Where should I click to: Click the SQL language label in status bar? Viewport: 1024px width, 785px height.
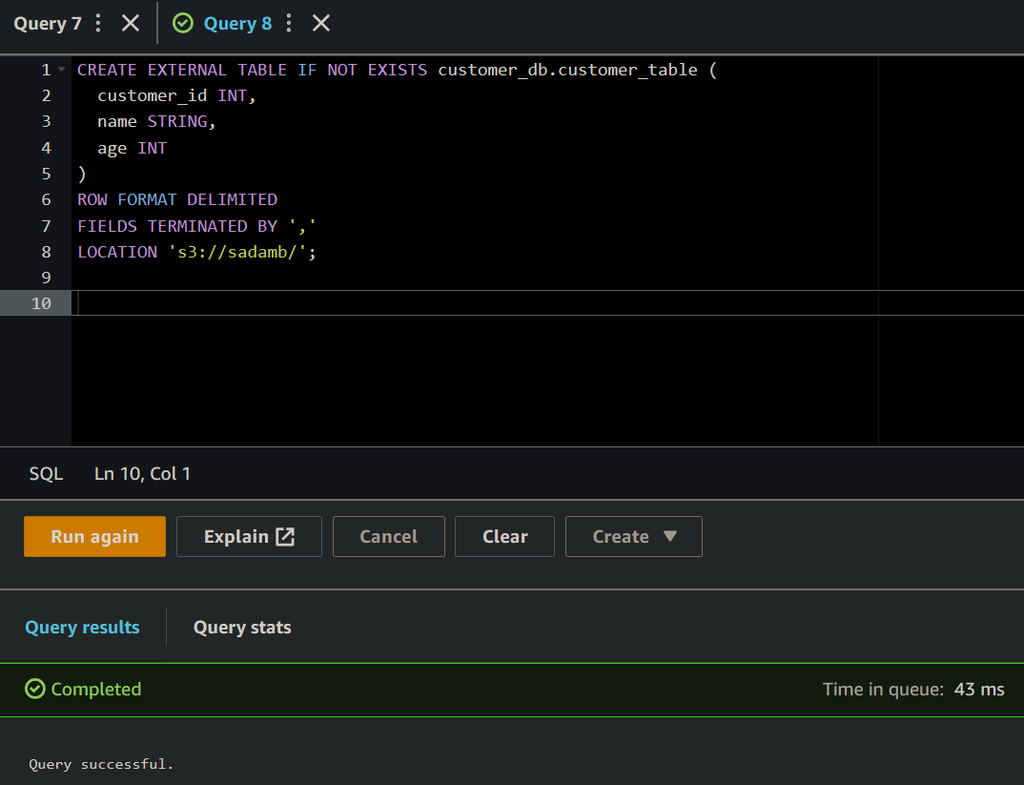pyautogui.click(x=46, y=474)
